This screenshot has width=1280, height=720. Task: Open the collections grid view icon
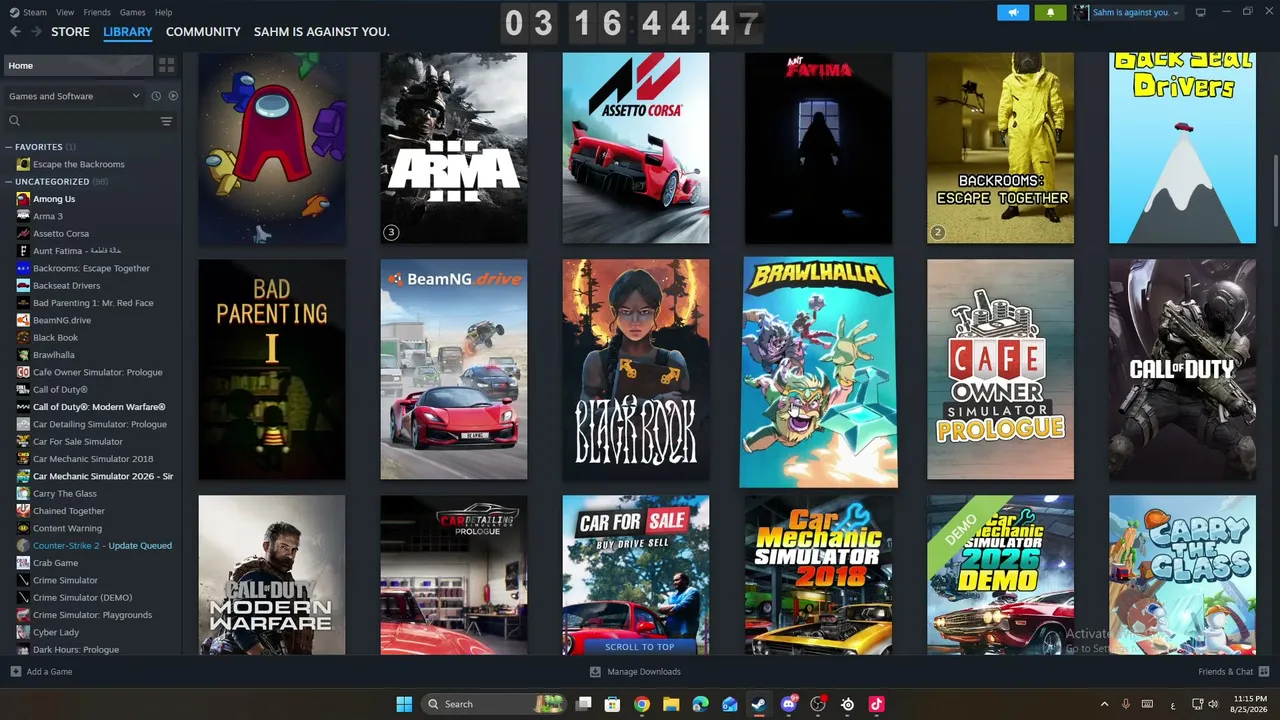click(166, 65)
